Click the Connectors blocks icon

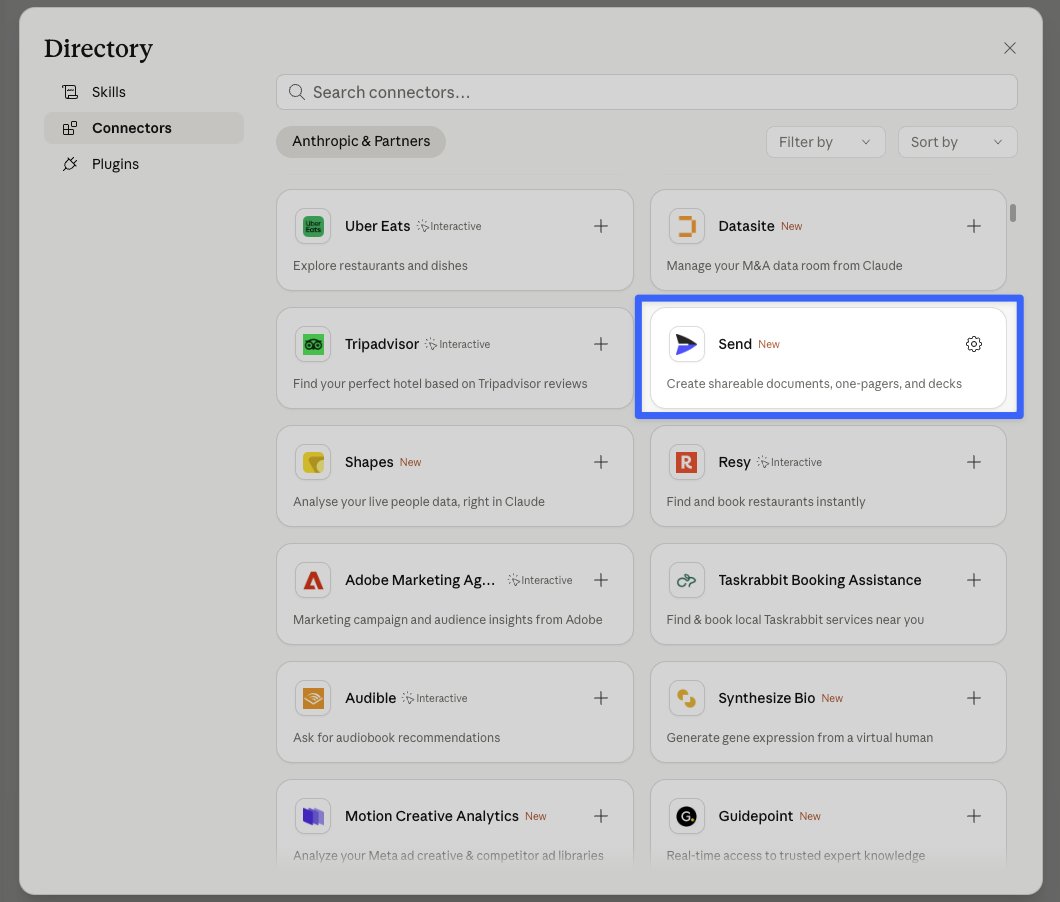70,128
